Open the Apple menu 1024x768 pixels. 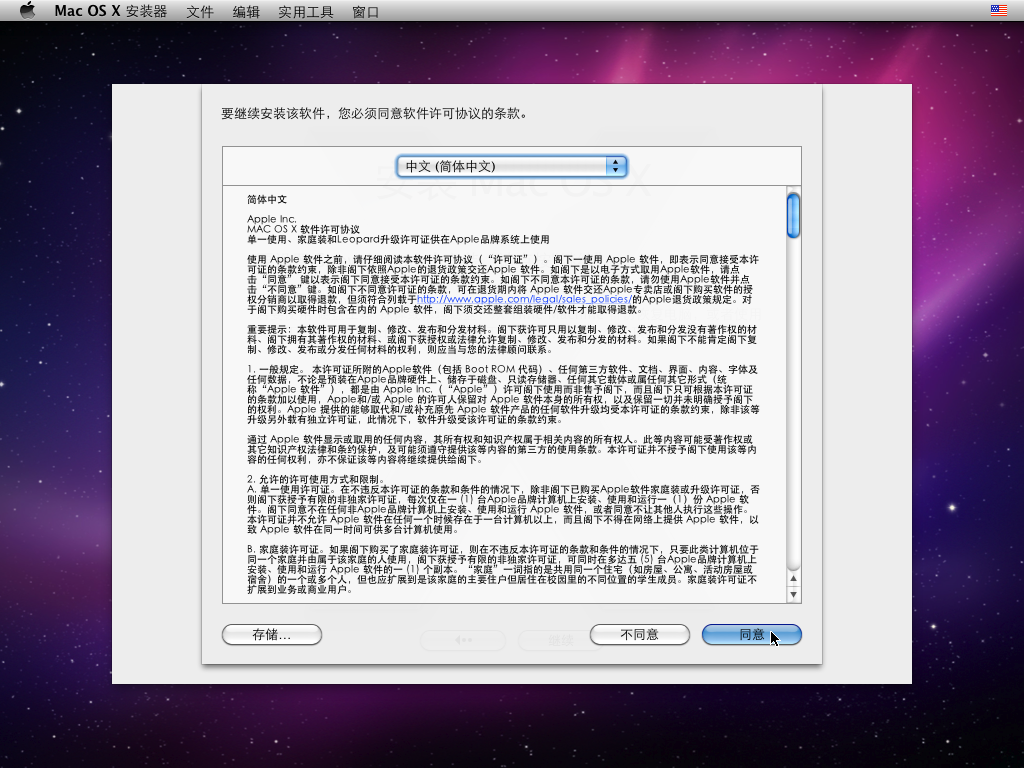[x=27, y=10]
